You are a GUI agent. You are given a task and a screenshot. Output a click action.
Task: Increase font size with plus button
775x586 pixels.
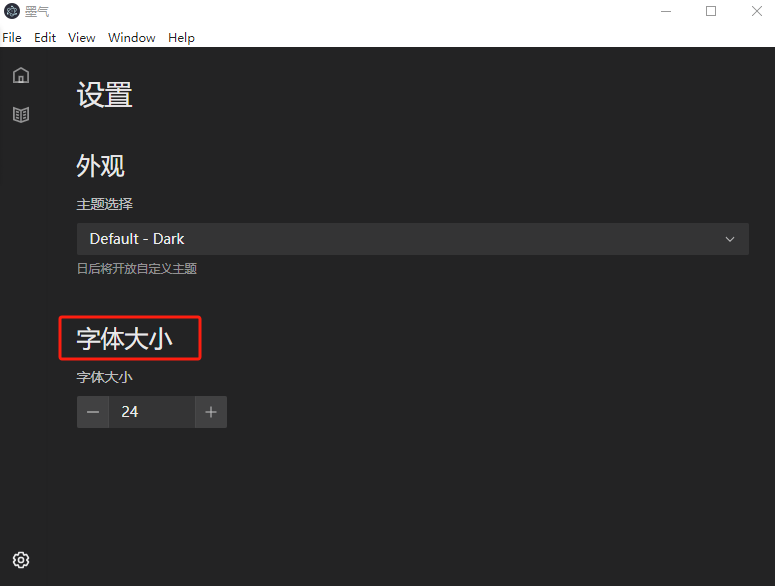(x=211, y=412)
